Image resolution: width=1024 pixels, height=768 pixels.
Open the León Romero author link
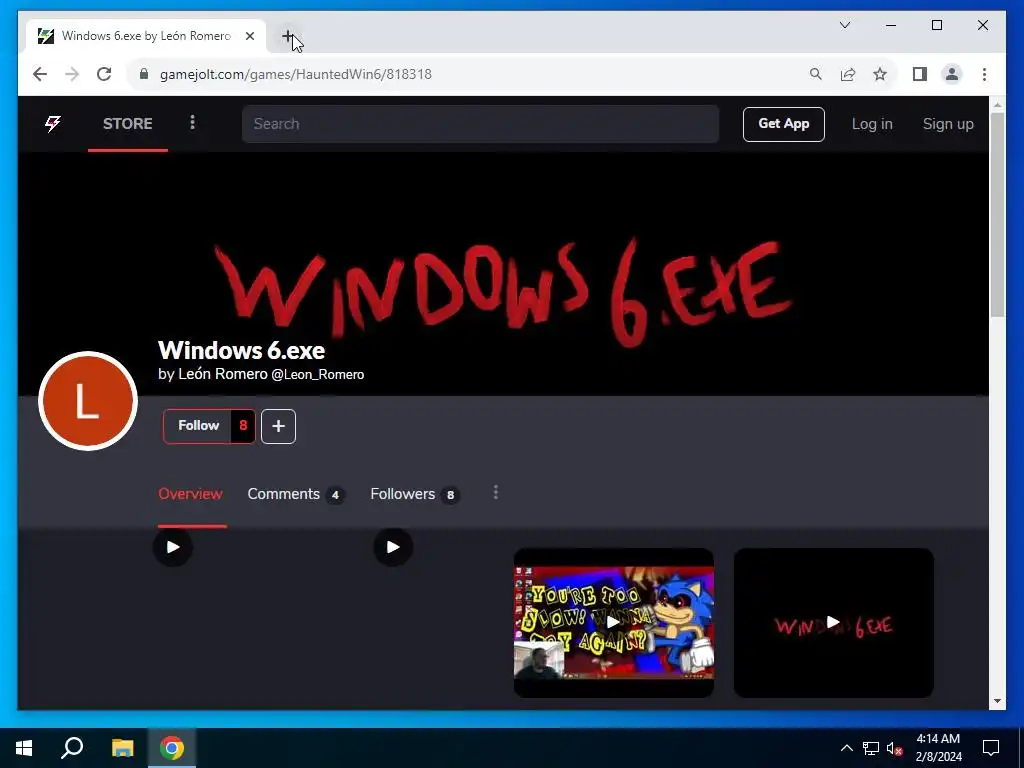tap(223, 374)
